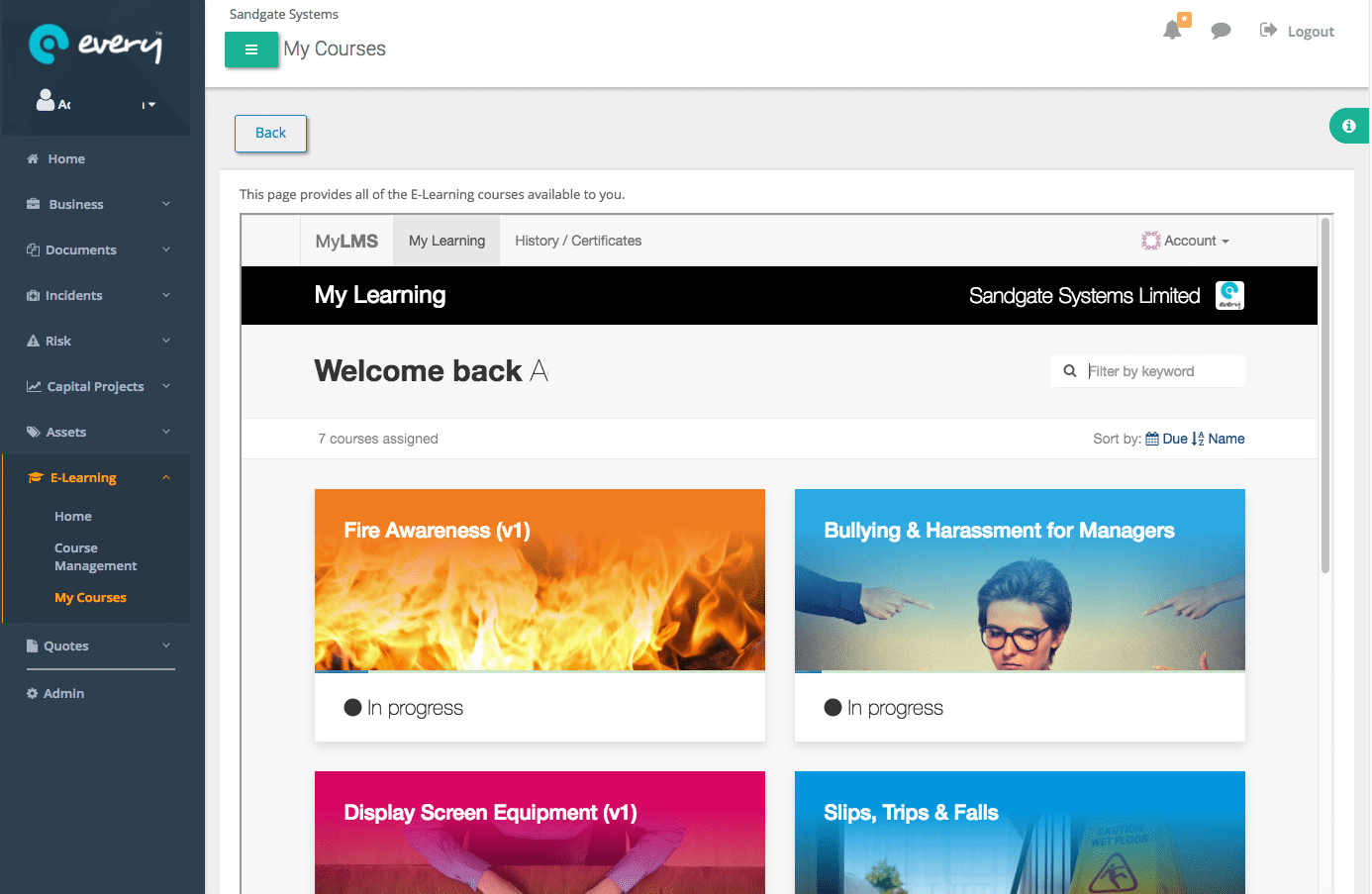1372x894 pixels.
Task: Select the MyLMS tab
Action: point(345,240)
